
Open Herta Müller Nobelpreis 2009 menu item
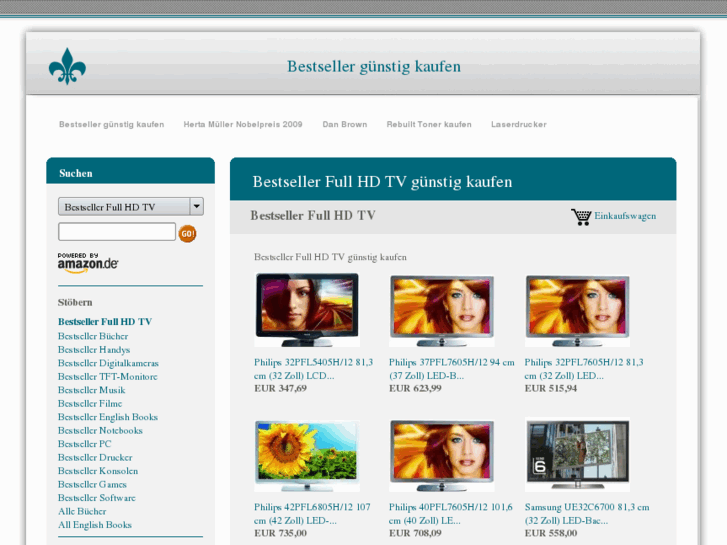coord(243,124)
